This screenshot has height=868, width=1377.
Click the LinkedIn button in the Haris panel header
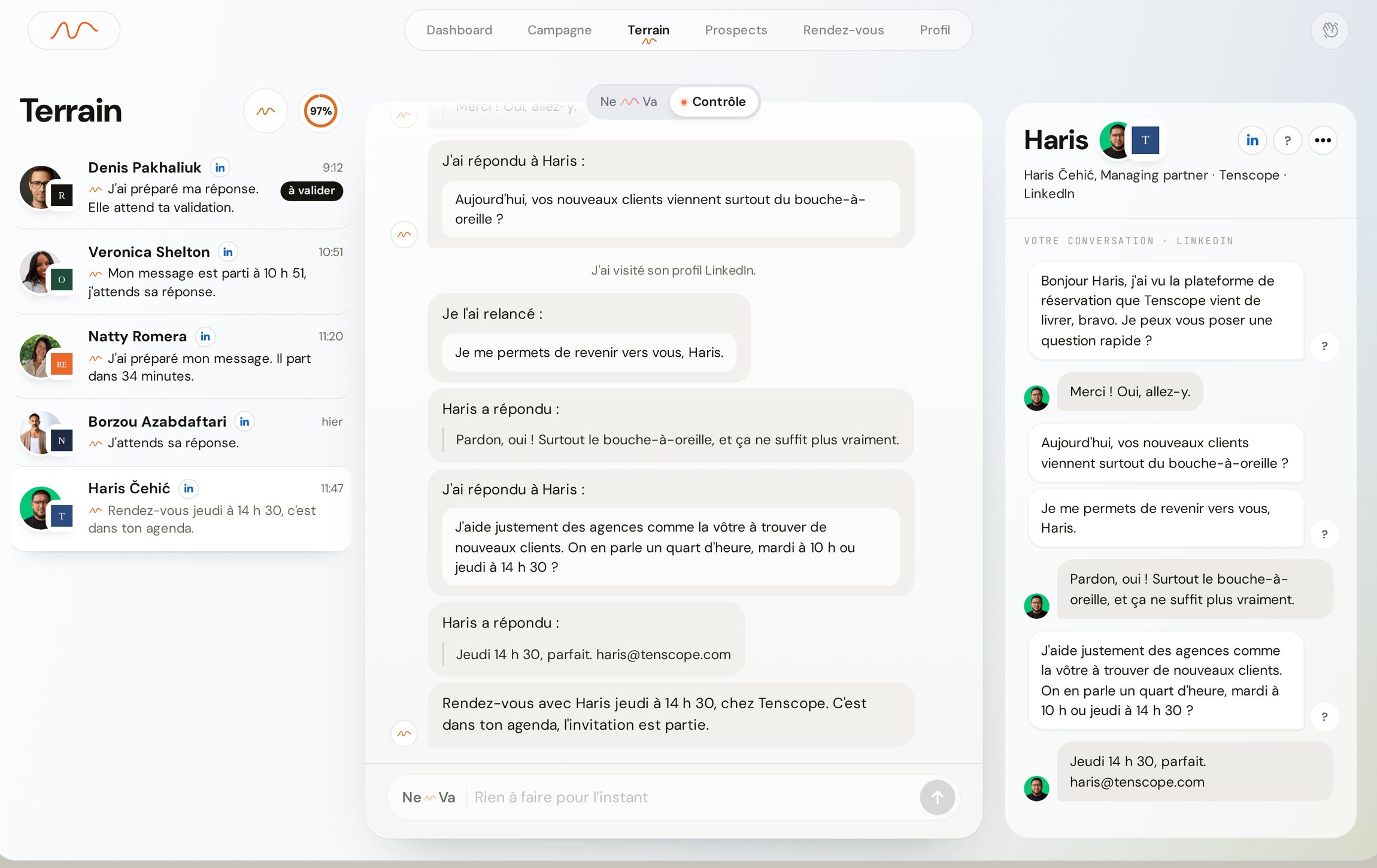pos(1252,140)
